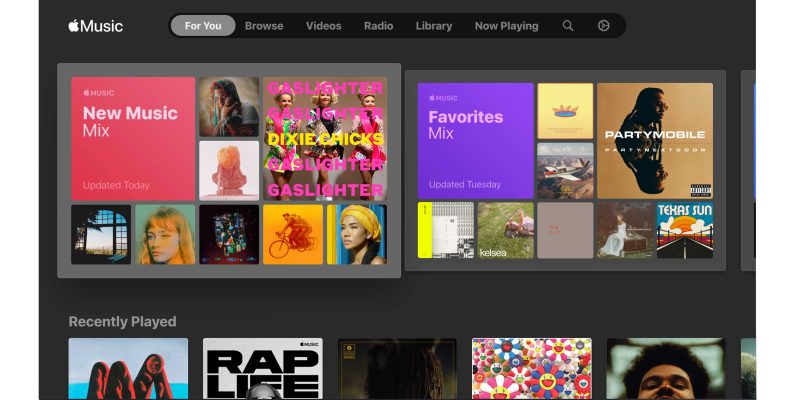This screenshot has height=400, width=800.
Task: Select the For You tab
Action: (203, 26)
